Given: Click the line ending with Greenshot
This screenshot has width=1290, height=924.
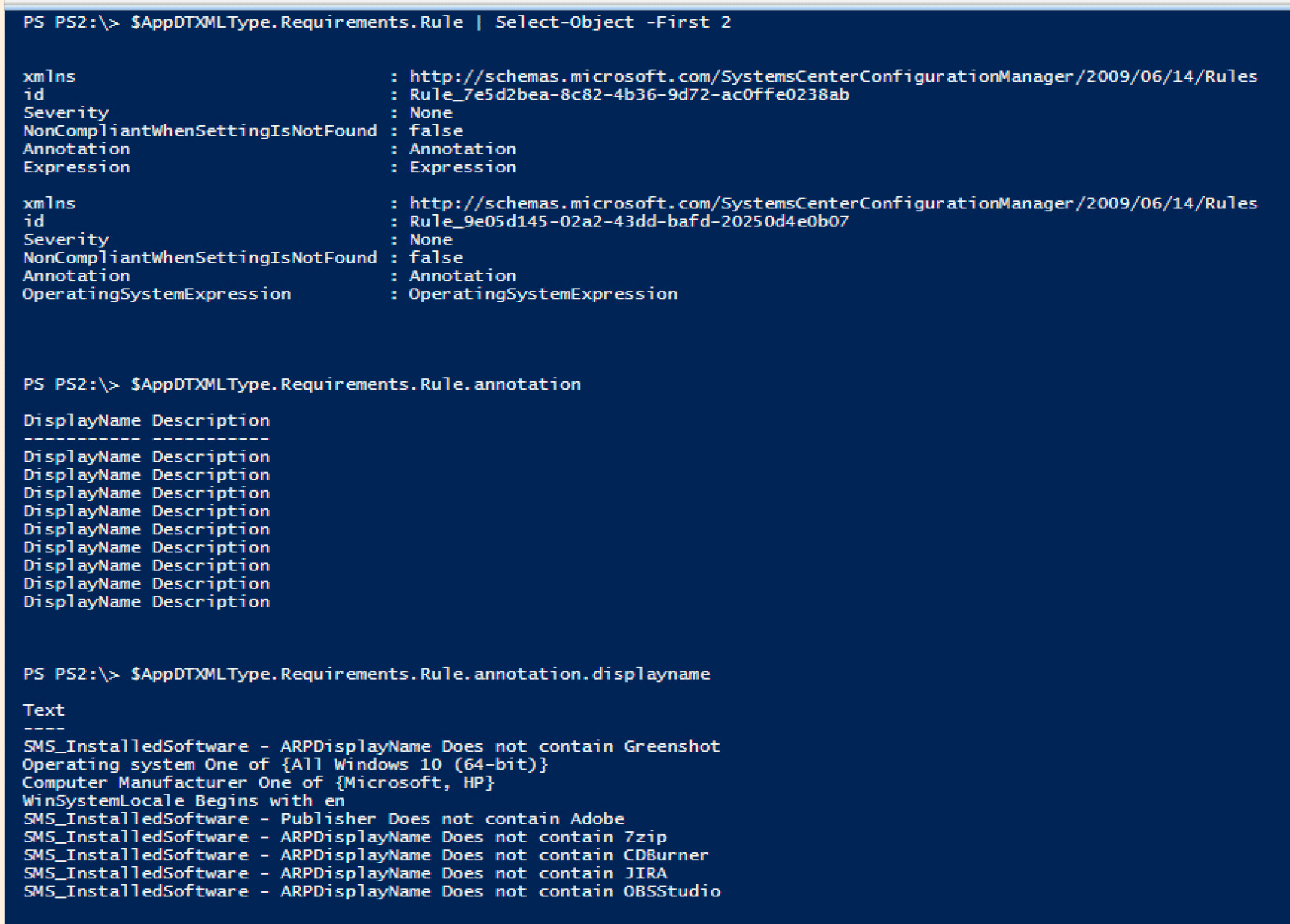Looking at the screenshot, I should 371,746.
